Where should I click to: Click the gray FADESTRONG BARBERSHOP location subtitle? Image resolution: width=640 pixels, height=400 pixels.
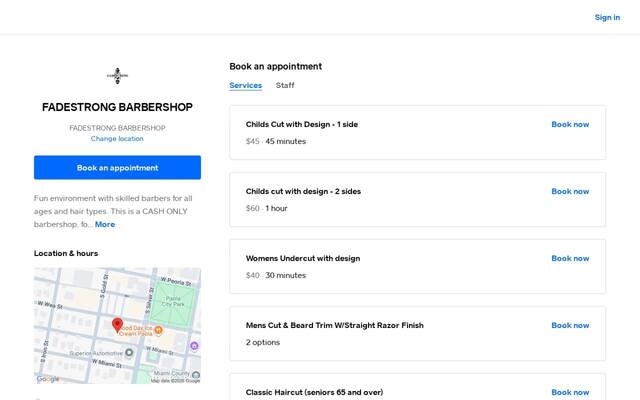(117, 128)
